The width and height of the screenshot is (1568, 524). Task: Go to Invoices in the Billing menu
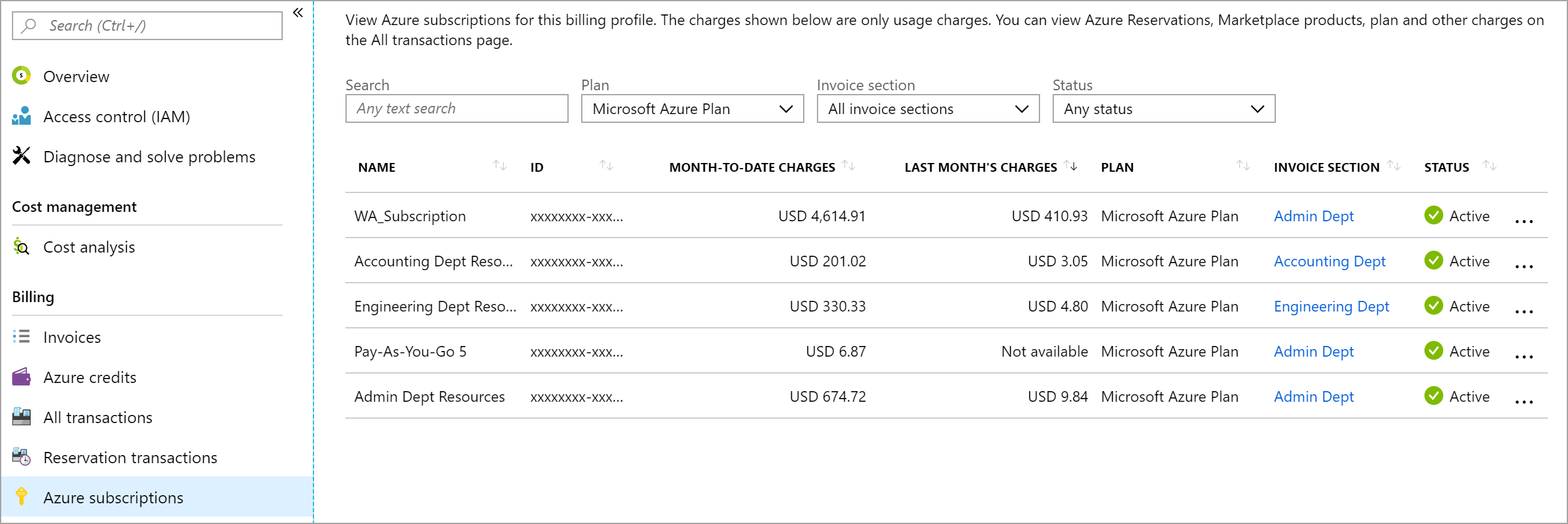pyautogui.click(x=71, y=337)
